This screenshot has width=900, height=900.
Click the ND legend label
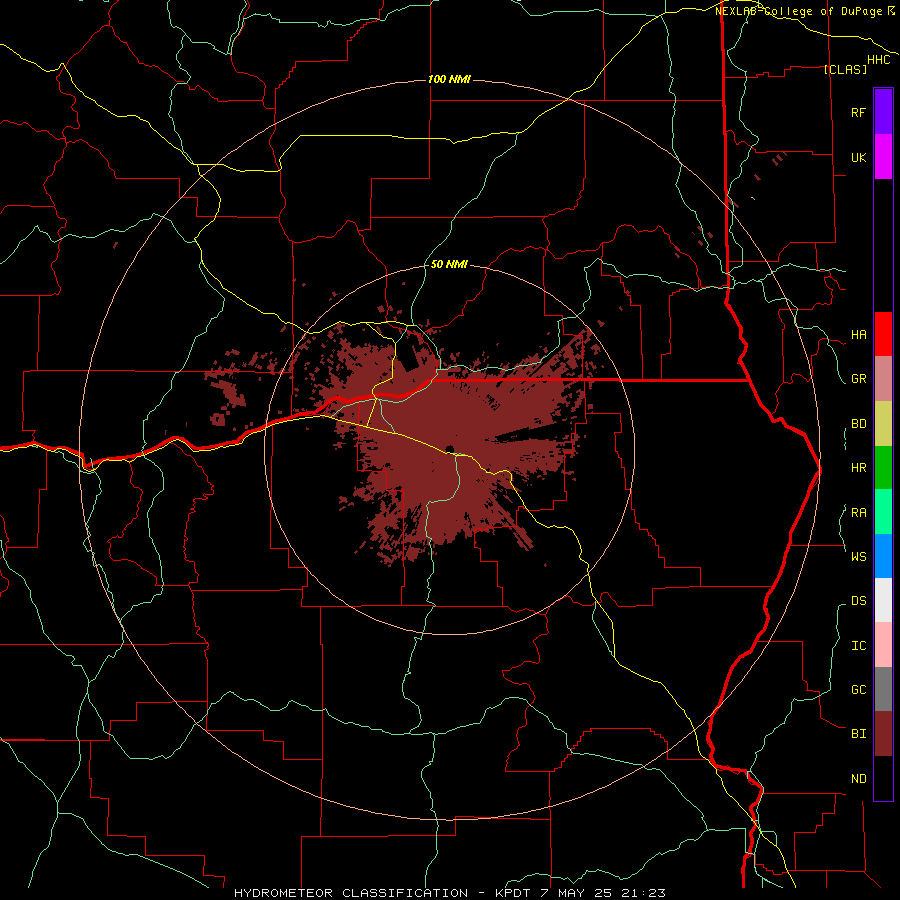pos(858,778)
